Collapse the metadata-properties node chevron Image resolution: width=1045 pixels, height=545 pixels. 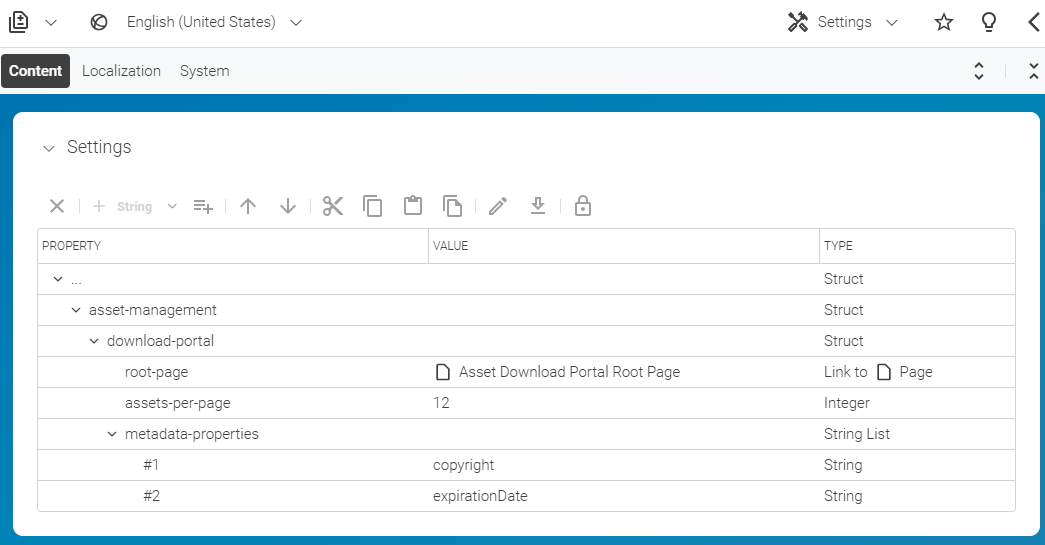pyautogui.click(x=112, y=434)
